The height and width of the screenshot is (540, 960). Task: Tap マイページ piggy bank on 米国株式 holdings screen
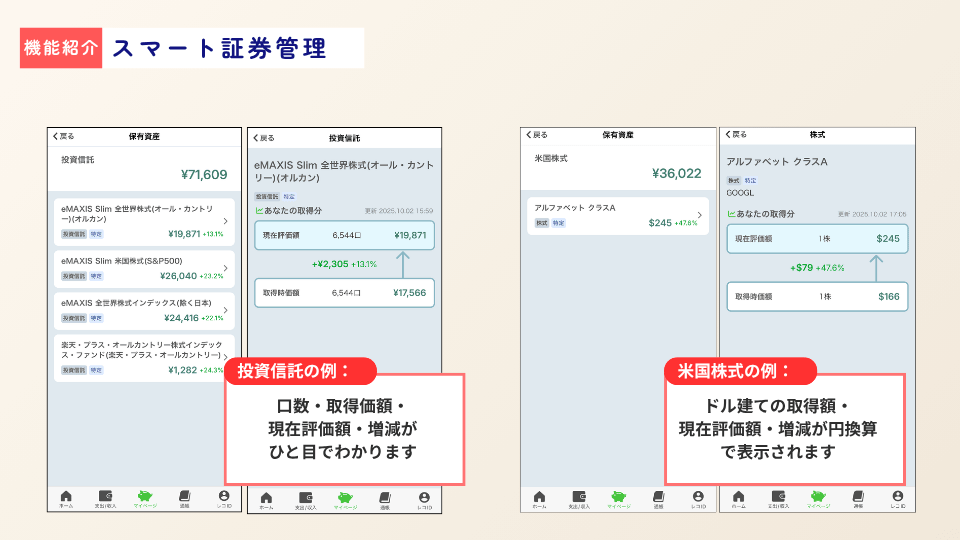tap(618, 497)
